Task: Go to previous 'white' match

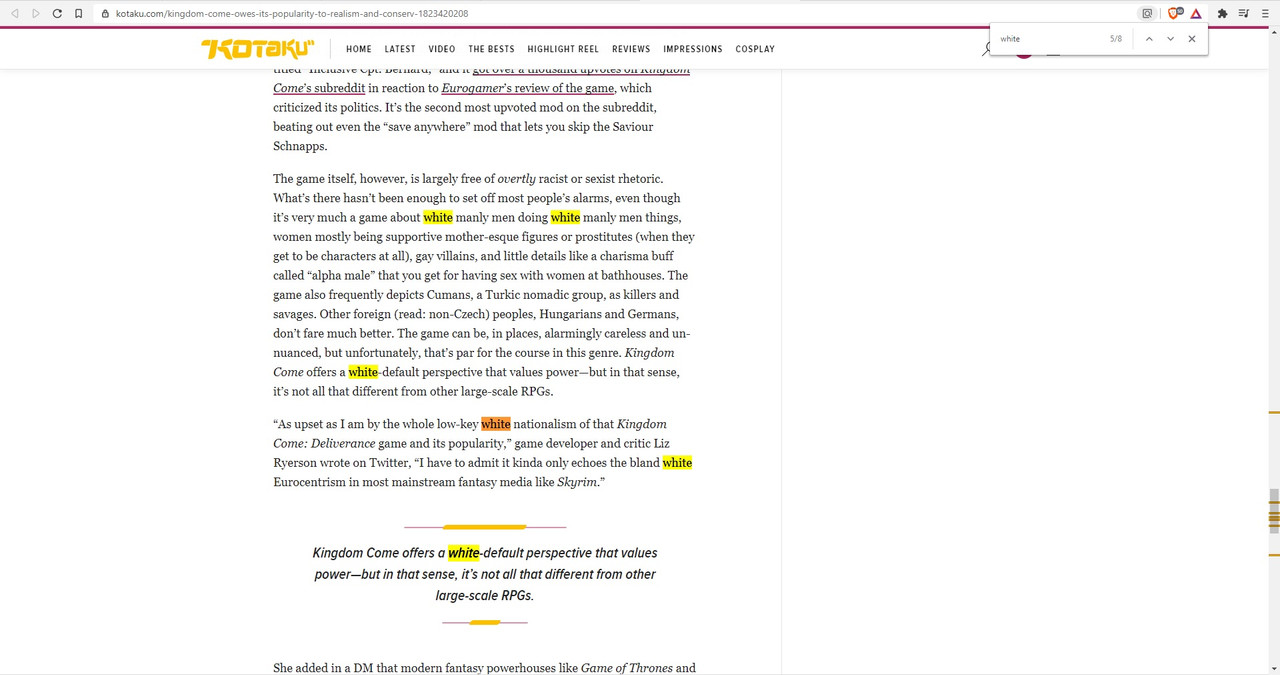Action: point(1149,39)
